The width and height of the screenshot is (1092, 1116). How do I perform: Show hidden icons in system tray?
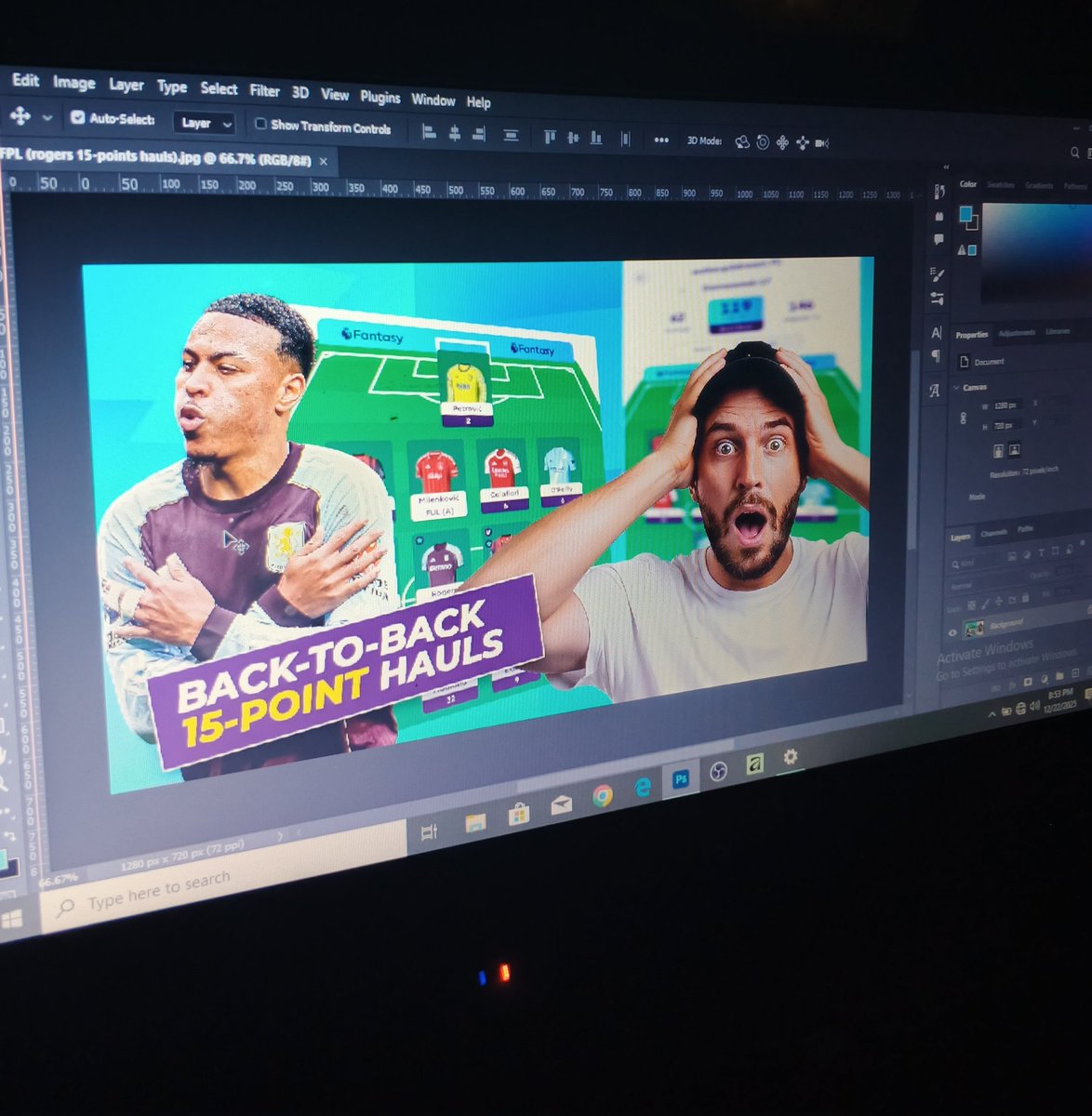point(992,714)
